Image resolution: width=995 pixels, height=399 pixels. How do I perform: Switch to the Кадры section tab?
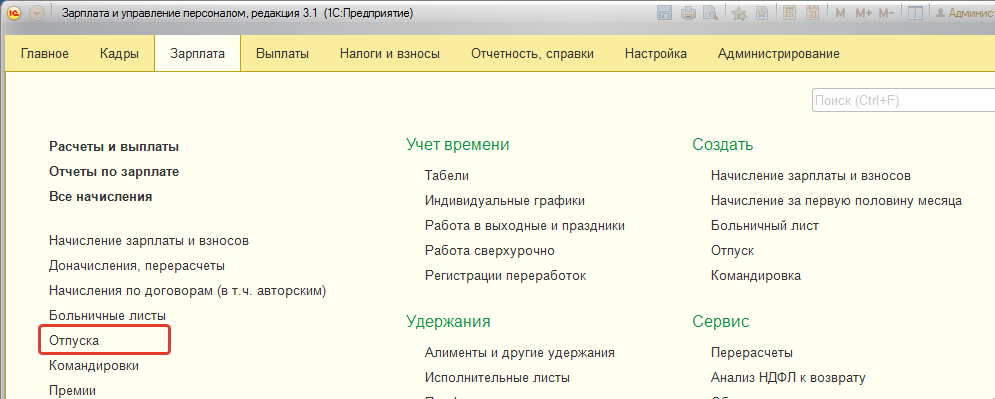point(119,54)
